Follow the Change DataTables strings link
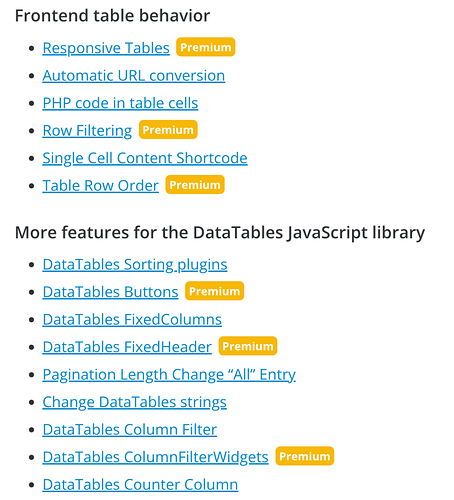This screenshot has width=454, height=500. (x=135, y=402)
